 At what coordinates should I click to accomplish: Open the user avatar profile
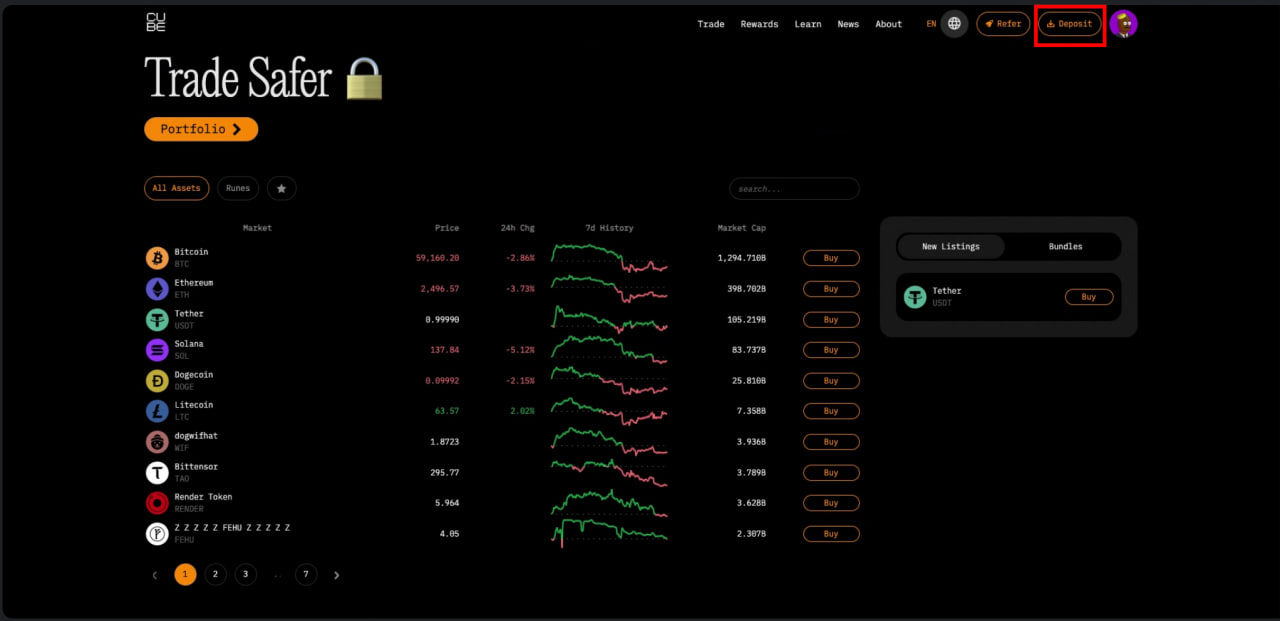tap(1124, 24)
